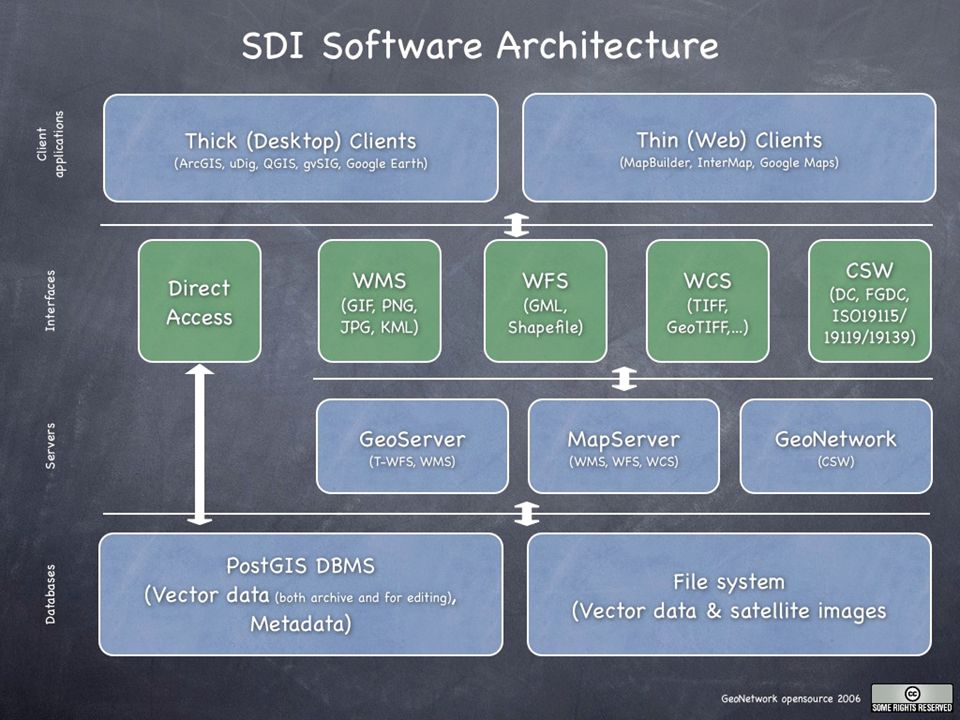Select the Databases row label
Image resolution: width=960 pixels, height=720 pixels.
pyautogui.click(x=50, y=594)
